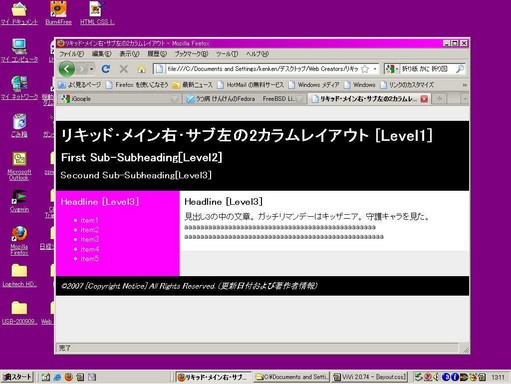
Task: Launch Firefox from the quick launch bar
Action: [69, 377]
